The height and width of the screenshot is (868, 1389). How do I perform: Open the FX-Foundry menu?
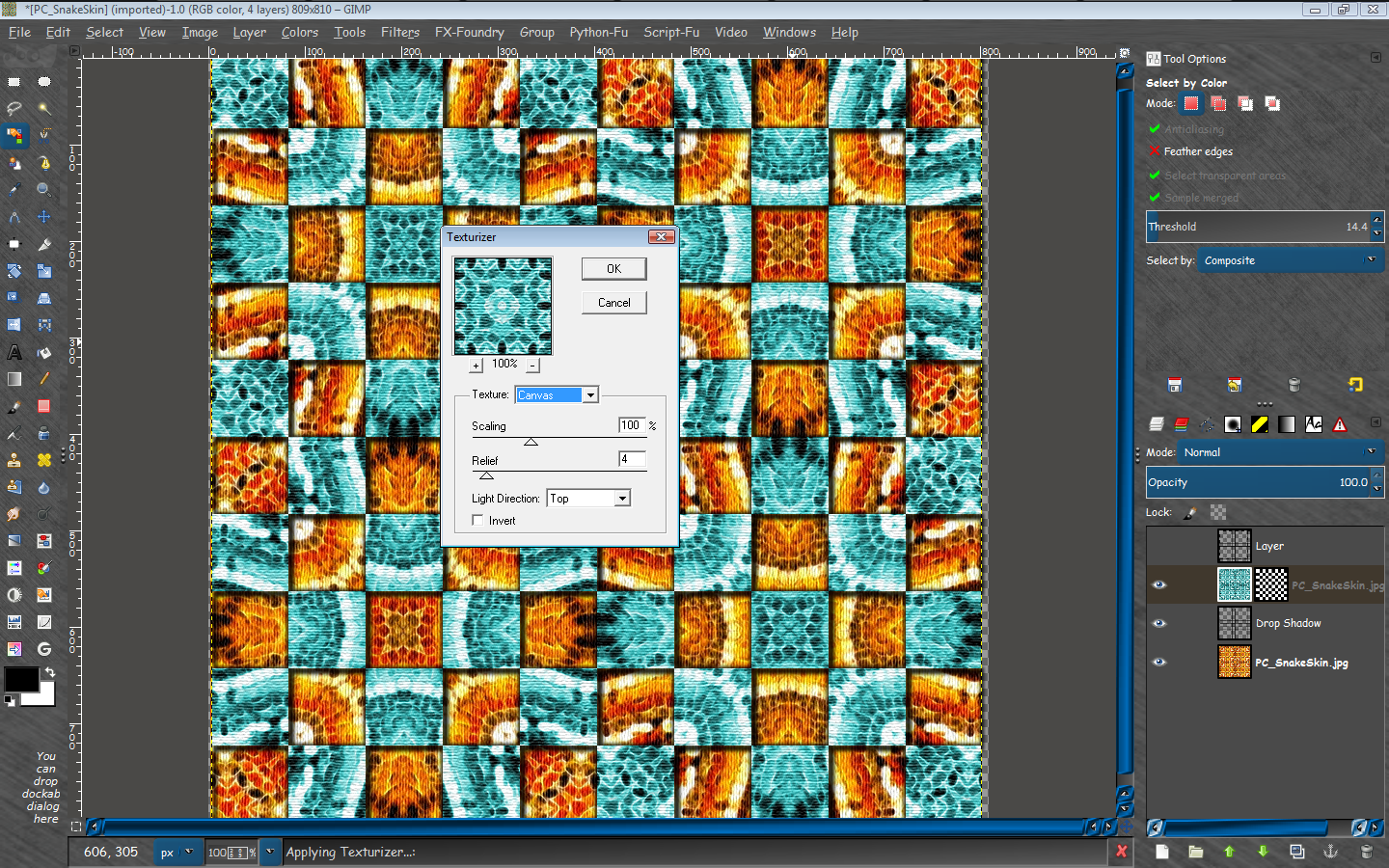469,32
